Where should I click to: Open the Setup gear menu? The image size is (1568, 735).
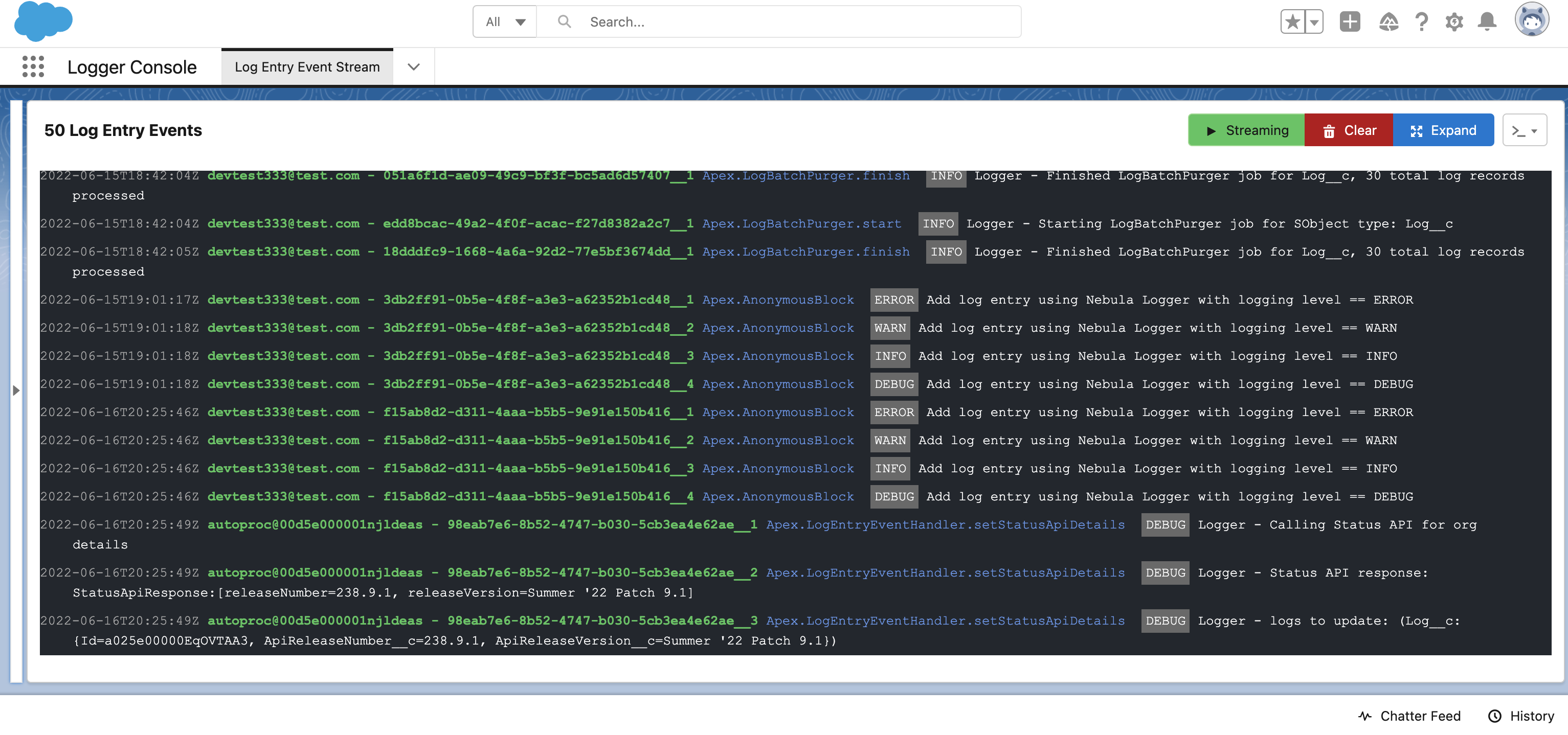1454,22
